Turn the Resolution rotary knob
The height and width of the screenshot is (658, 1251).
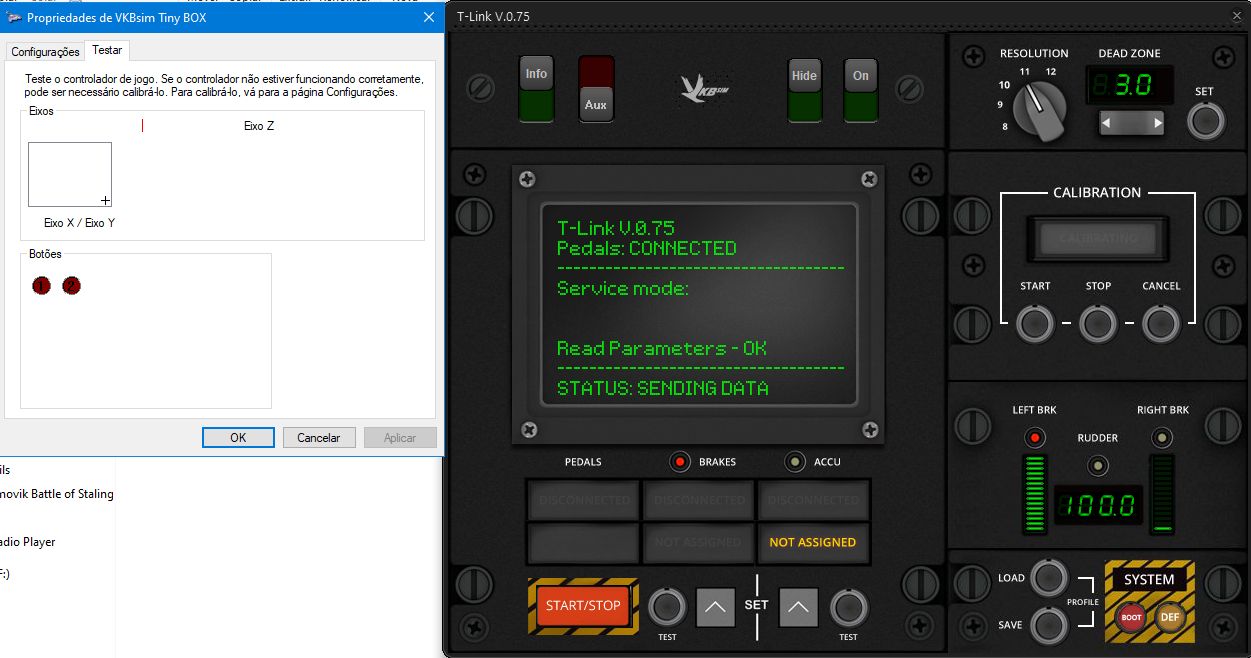coord(1040,109)
